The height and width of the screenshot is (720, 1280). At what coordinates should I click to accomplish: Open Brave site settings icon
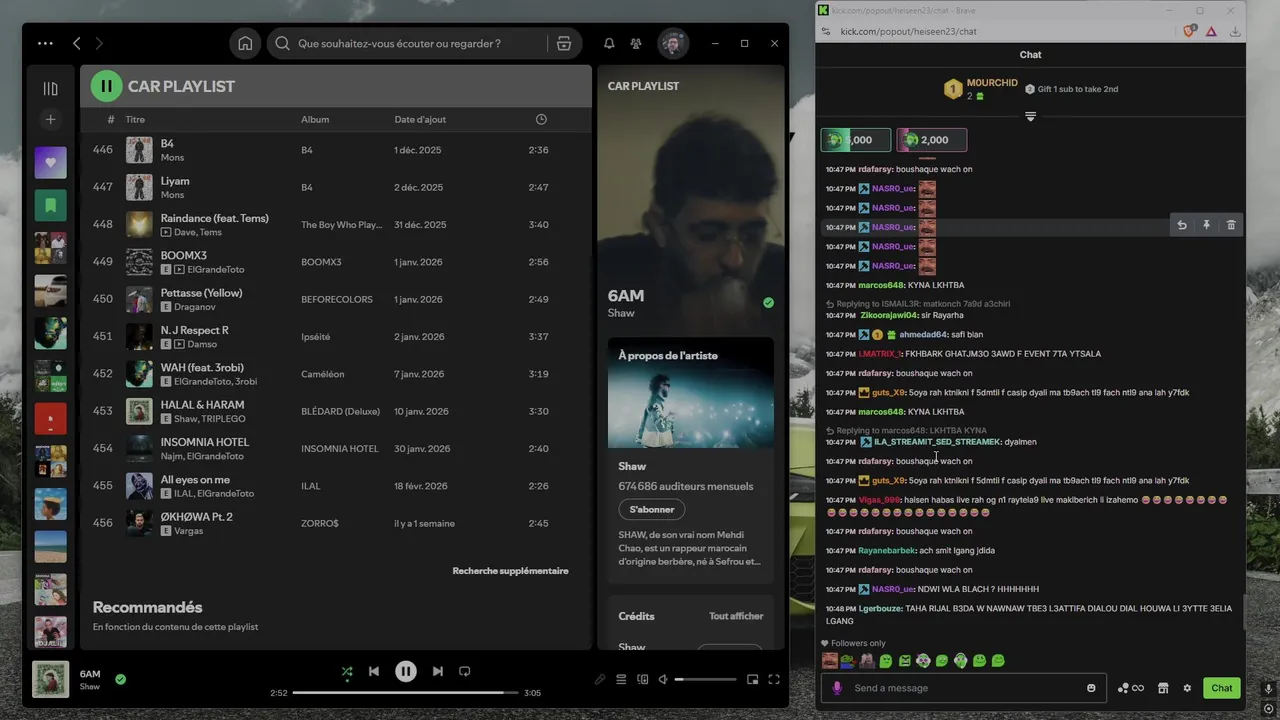825,31
